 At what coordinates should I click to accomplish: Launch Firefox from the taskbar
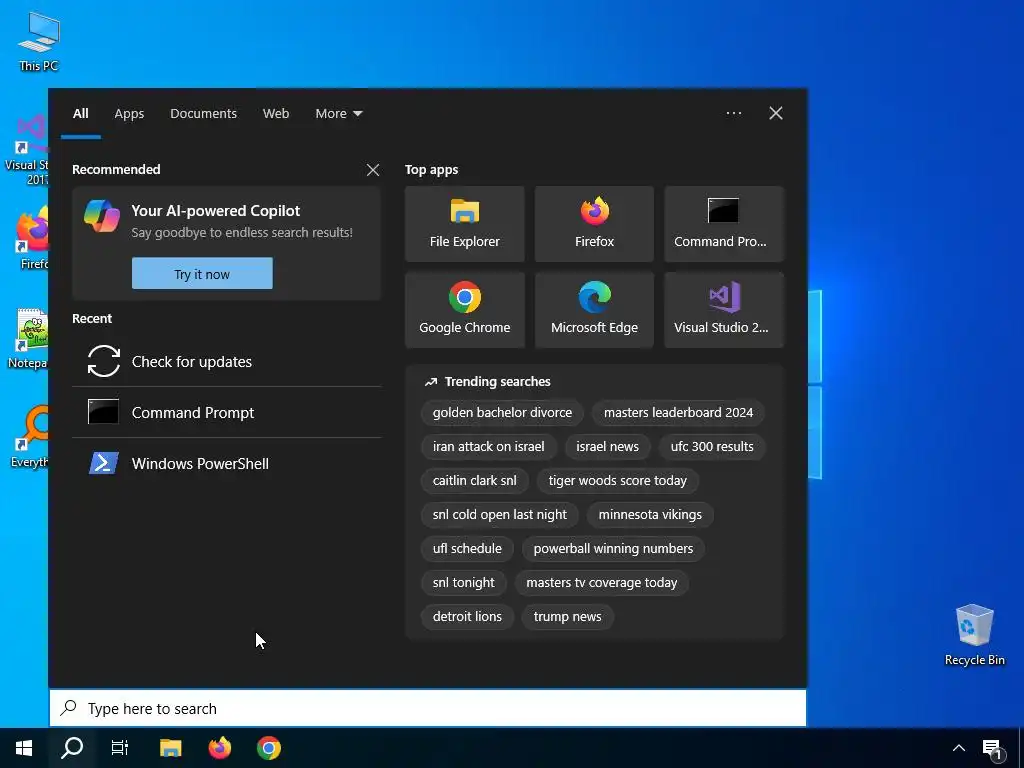[219, 748]
